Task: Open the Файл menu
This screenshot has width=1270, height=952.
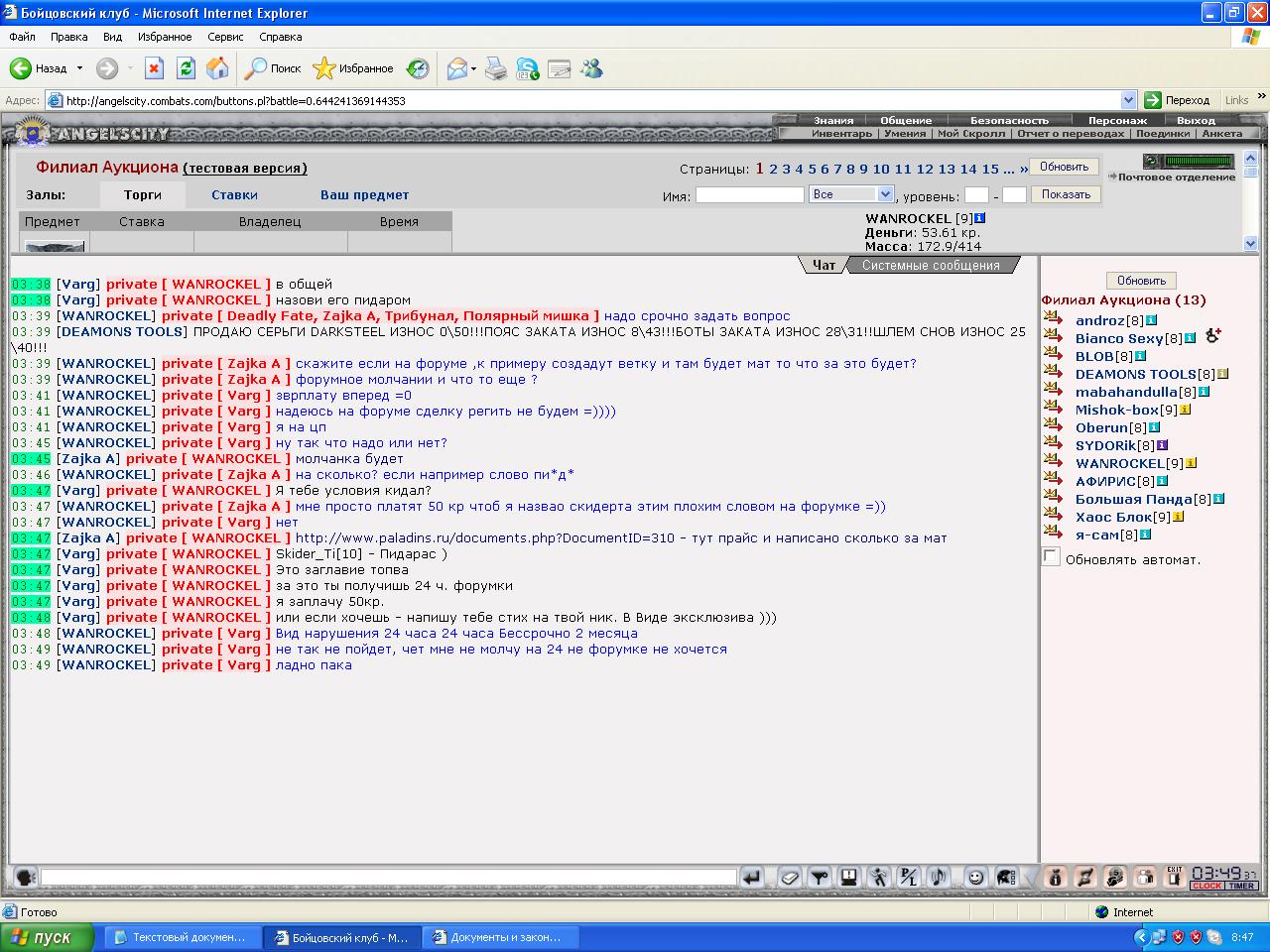Action: (22, 37)
